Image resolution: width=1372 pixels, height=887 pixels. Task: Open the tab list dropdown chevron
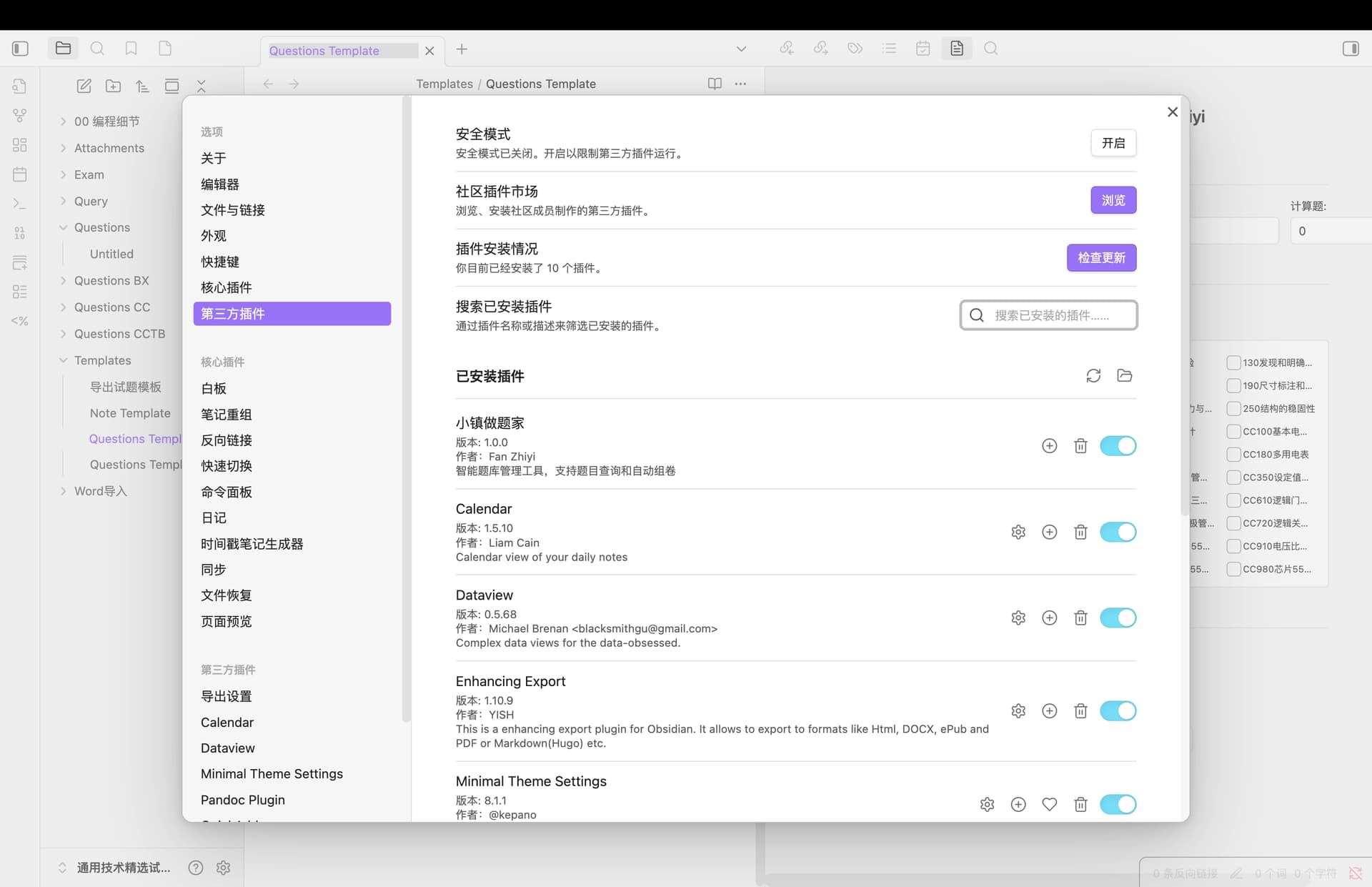pyautogui.click(x=741, y=49)
